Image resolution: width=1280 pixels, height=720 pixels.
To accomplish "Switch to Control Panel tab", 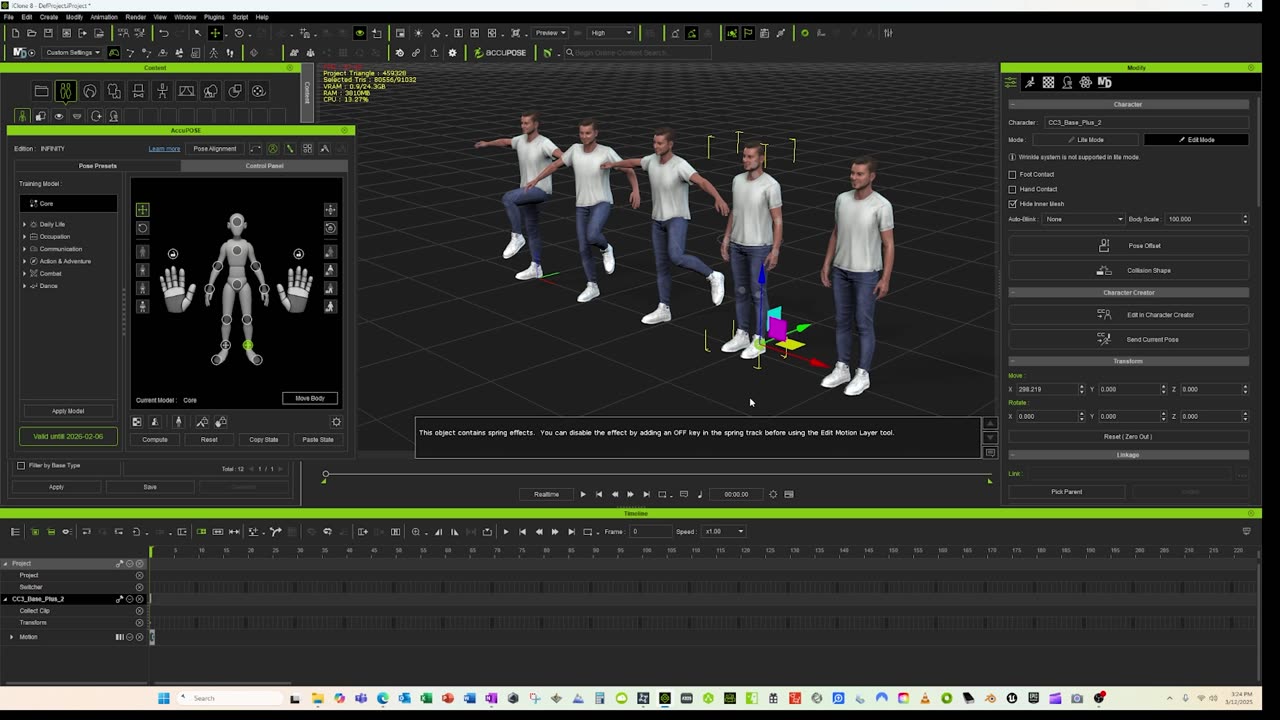I will coord(264,166).
